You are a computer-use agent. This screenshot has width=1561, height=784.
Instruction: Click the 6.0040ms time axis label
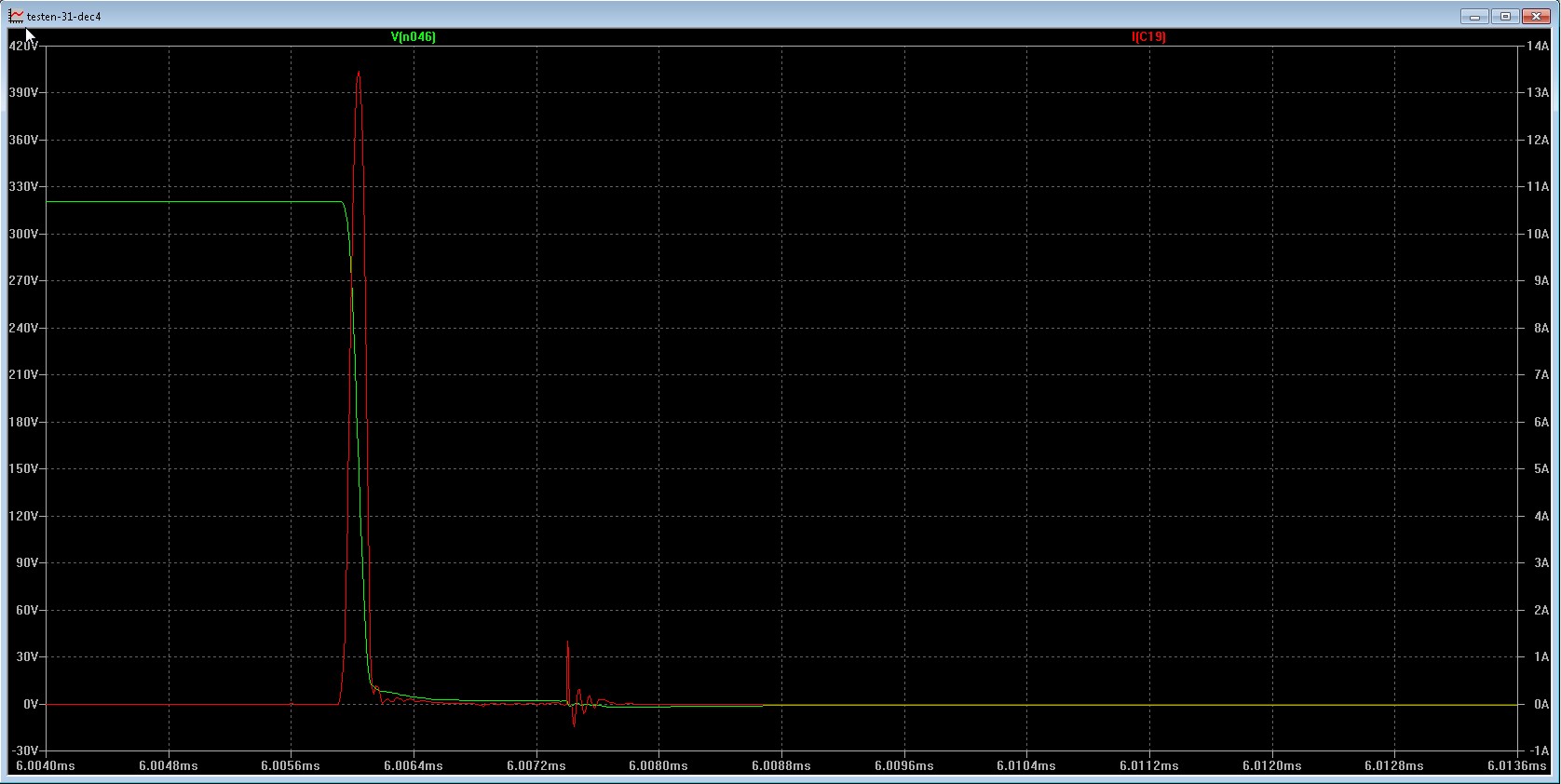tap(46, 766)
